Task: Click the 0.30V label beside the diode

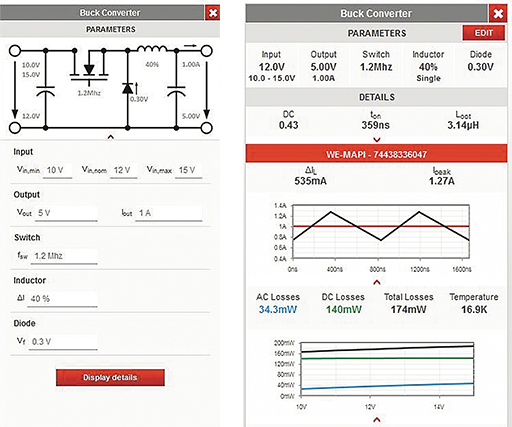Action: (139, 99)
